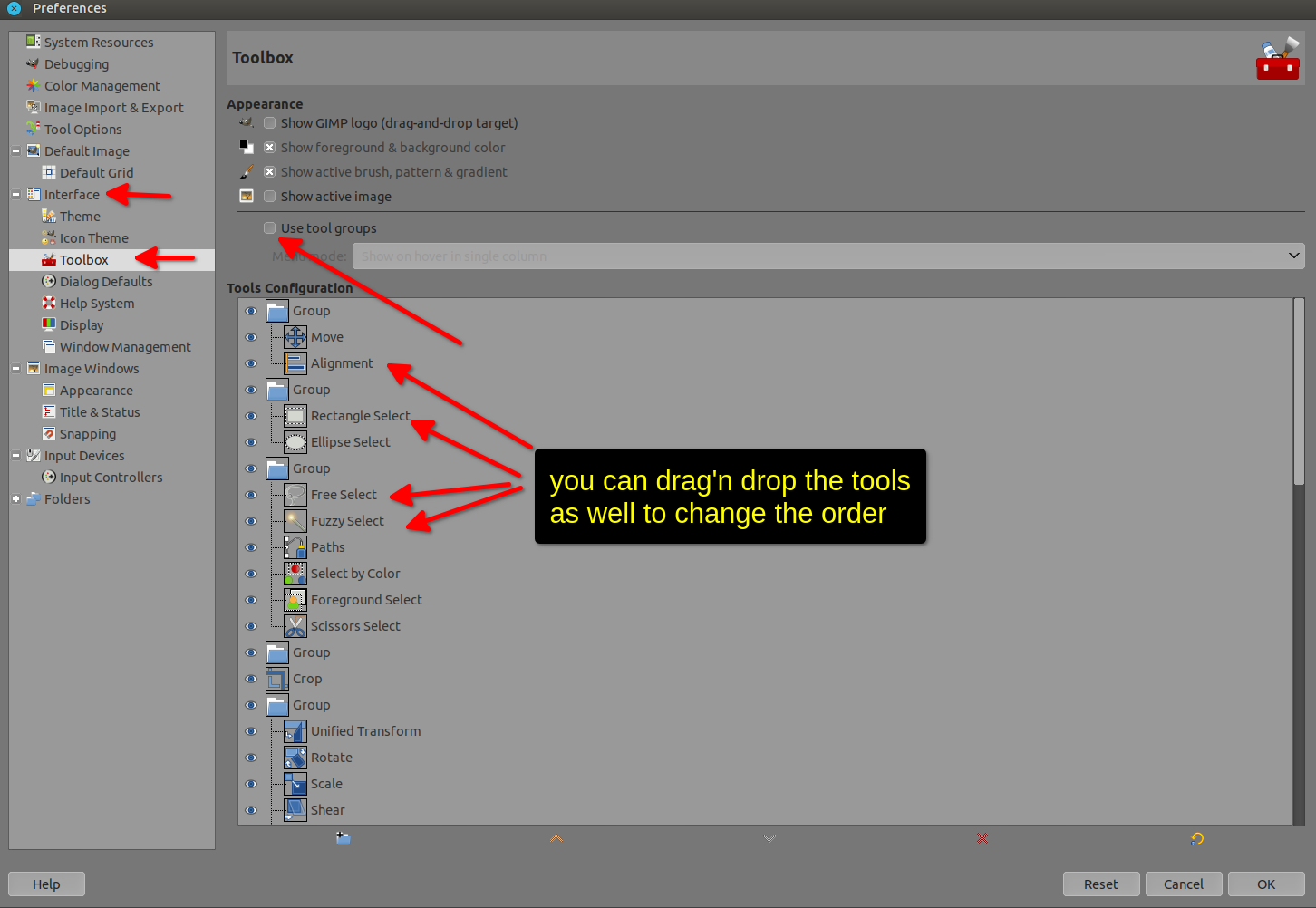Click the Select by Color tool icon

295,574
